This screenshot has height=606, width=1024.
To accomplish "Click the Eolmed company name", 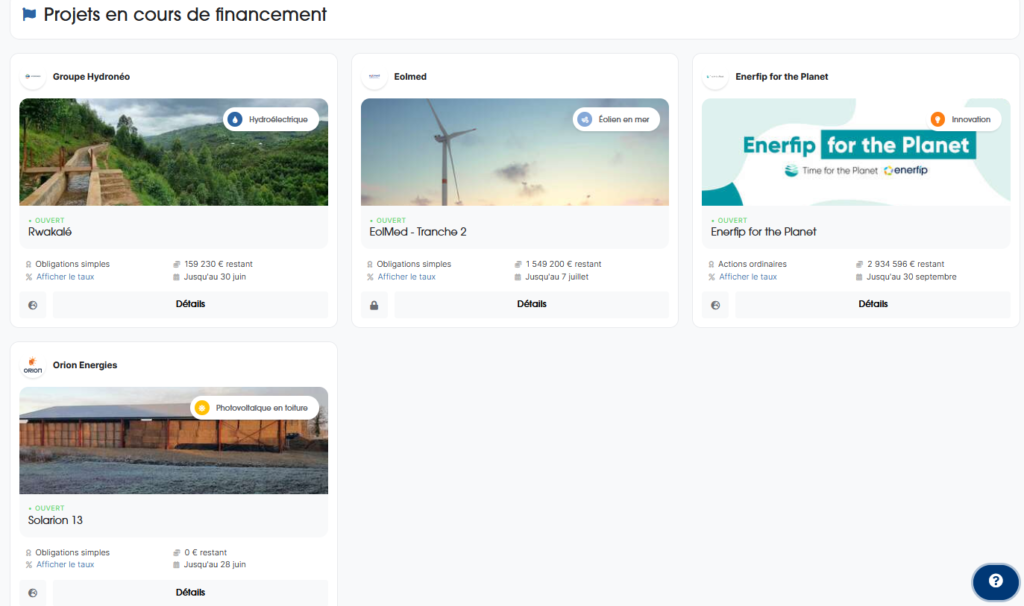I will click(410, 76).
